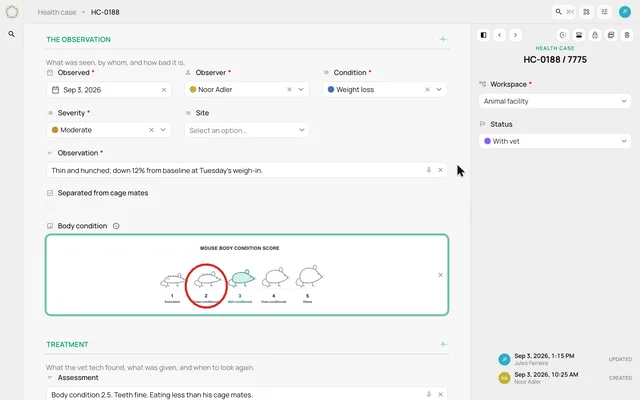640x400 pixels.
Task: Open the apps grid icon in top bar
Action: tap(587, 12)
